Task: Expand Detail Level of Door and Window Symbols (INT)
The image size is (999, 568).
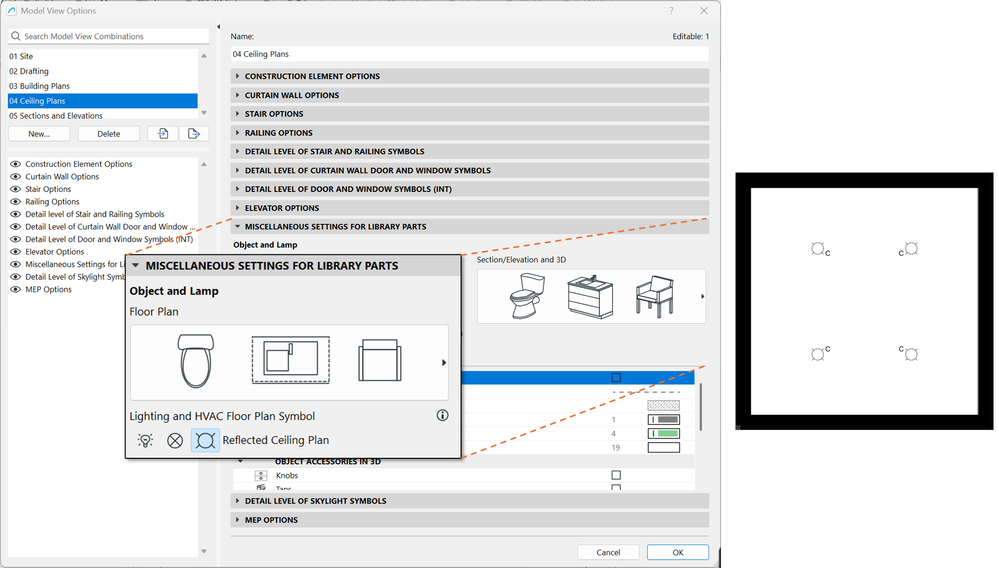Action: point(238,189)
